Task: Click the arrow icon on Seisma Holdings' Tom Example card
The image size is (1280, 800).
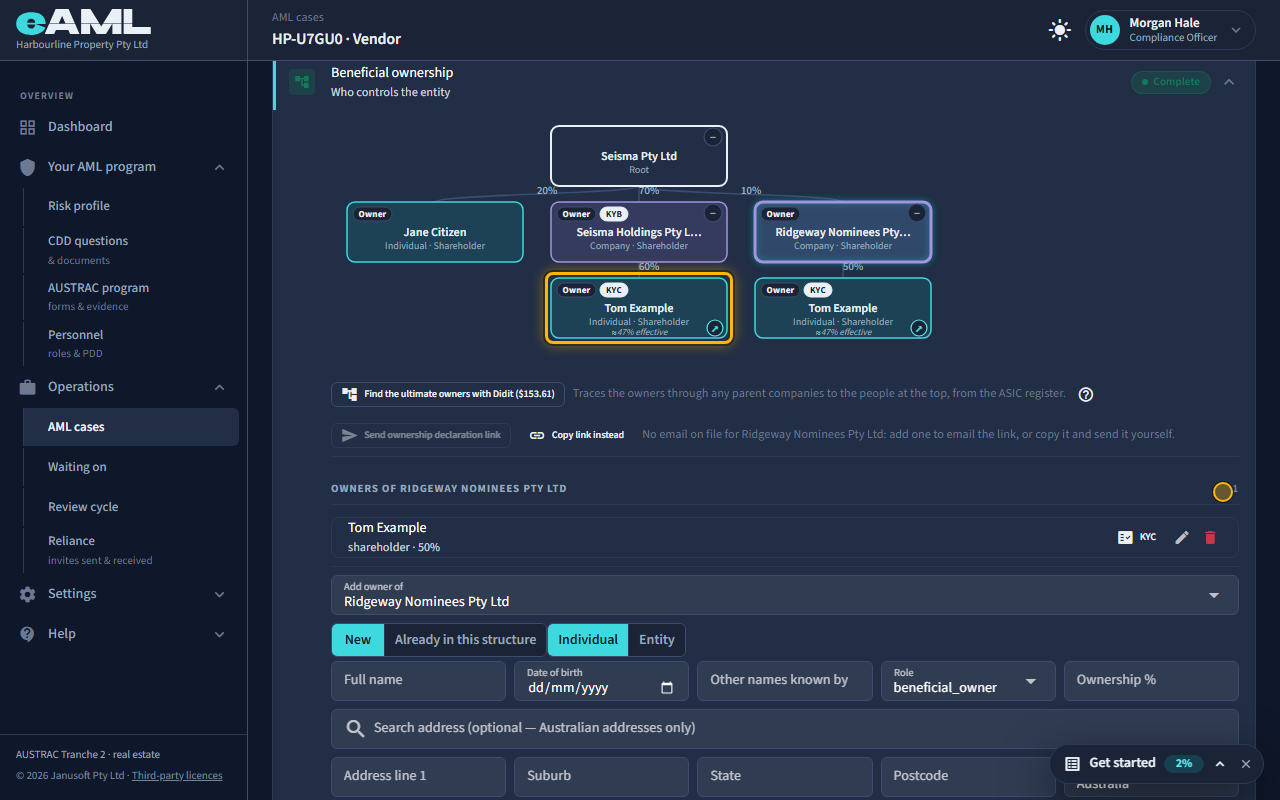Action: click(x=715, y=328)
